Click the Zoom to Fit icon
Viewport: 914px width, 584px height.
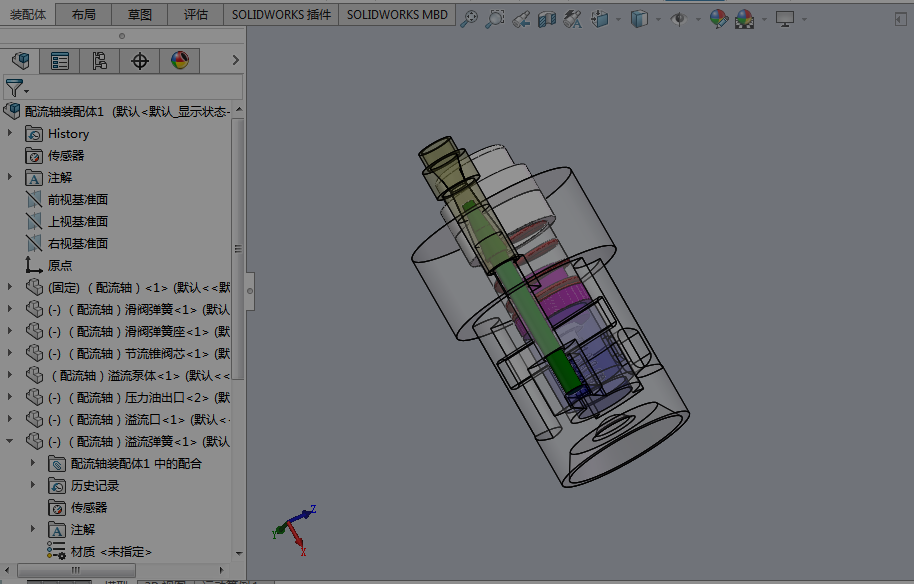pyautogui.click(x=469, y=19)
